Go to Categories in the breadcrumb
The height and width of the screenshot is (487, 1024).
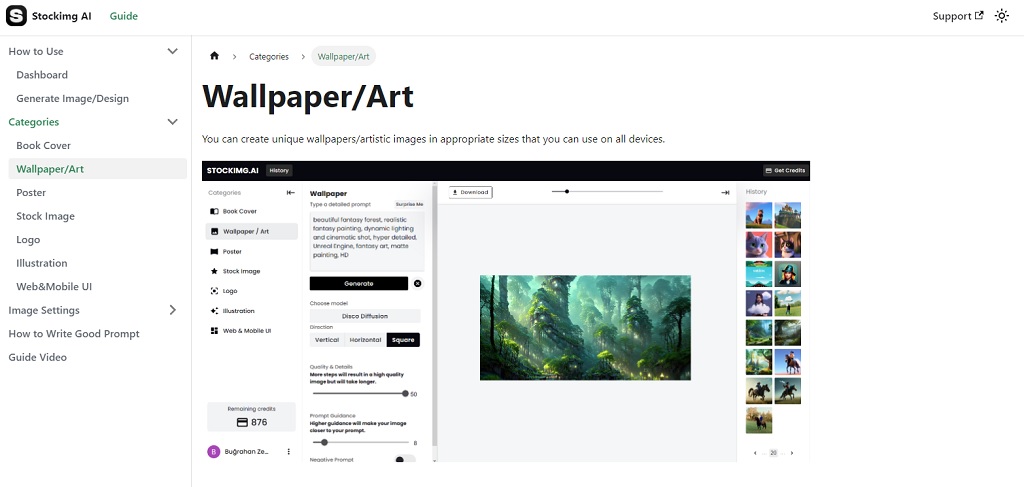[269, 57]
